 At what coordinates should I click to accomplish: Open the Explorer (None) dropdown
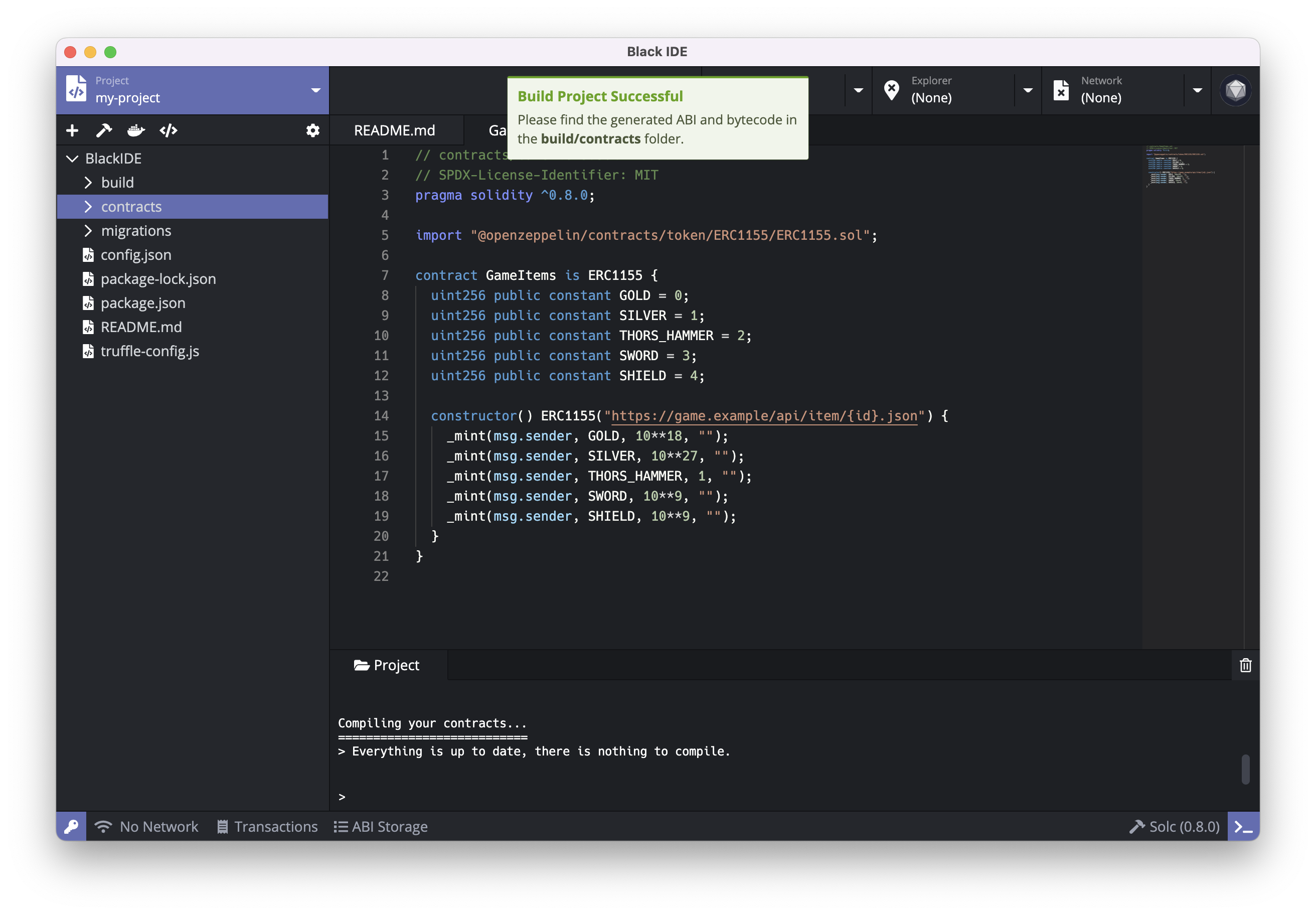(1028, 90)
